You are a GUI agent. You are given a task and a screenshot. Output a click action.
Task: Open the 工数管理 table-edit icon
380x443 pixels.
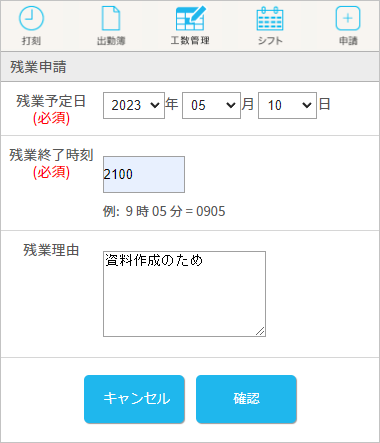tap(191, 18)
